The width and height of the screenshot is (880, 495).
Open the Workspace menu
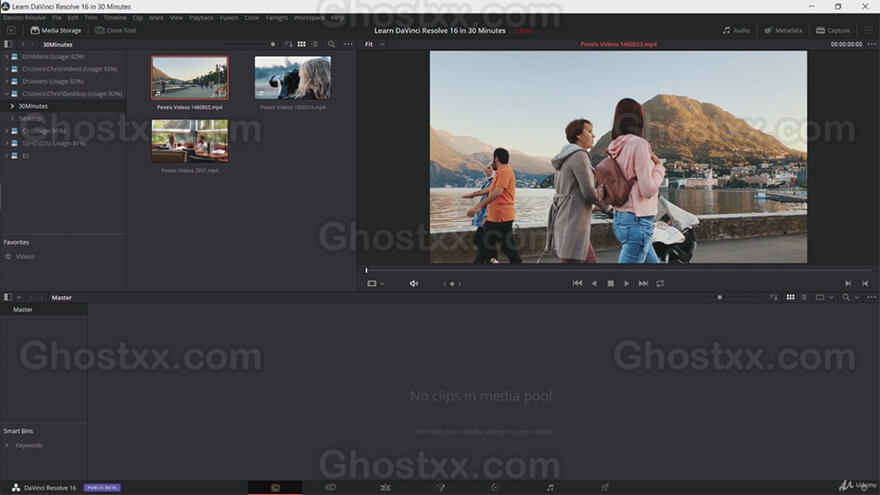[x=309, y=18]
